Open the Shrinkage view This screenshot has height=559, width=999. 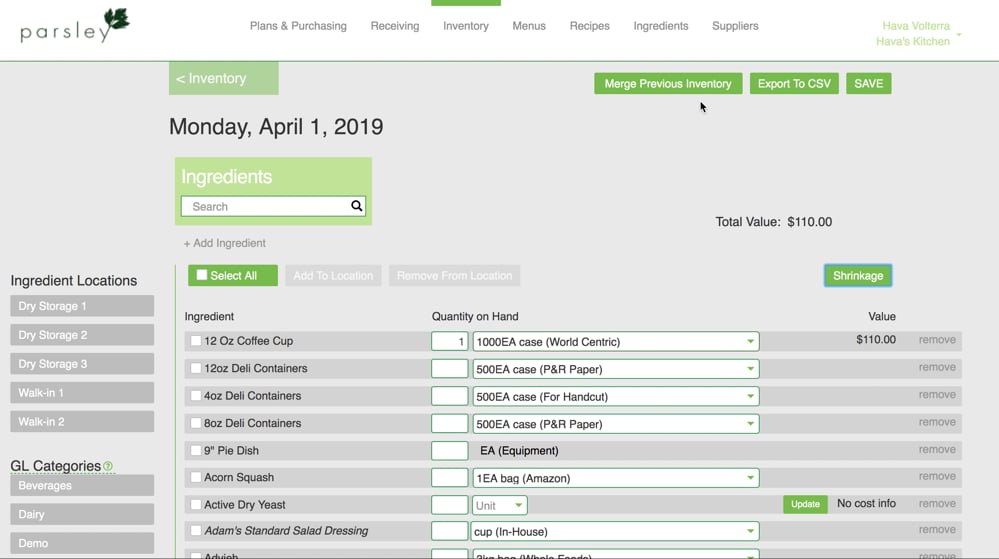click(x=858, y=276)
